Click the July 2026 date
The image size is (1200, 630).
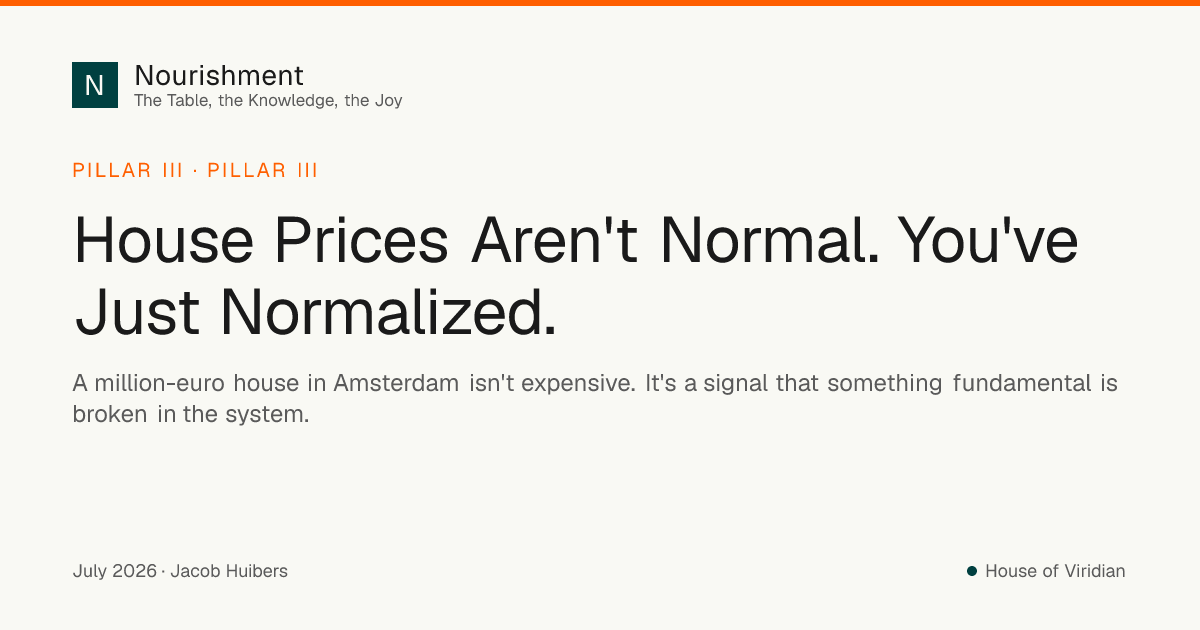pyautogui.click(x=115, y=571)
